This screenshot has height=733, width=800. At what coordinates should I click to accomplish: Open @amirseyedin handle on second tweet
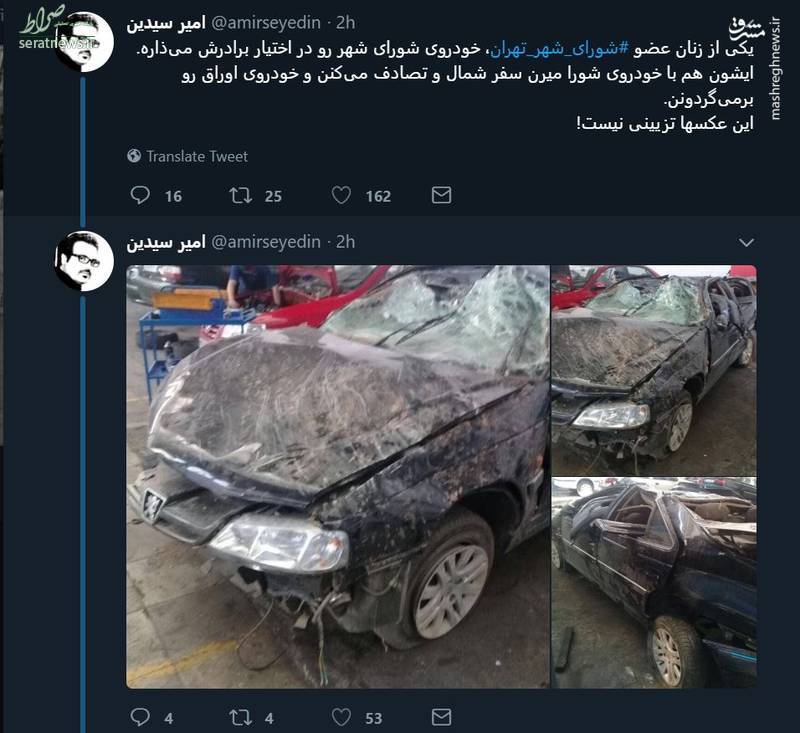pyautogui.click(x=266, y=242)
